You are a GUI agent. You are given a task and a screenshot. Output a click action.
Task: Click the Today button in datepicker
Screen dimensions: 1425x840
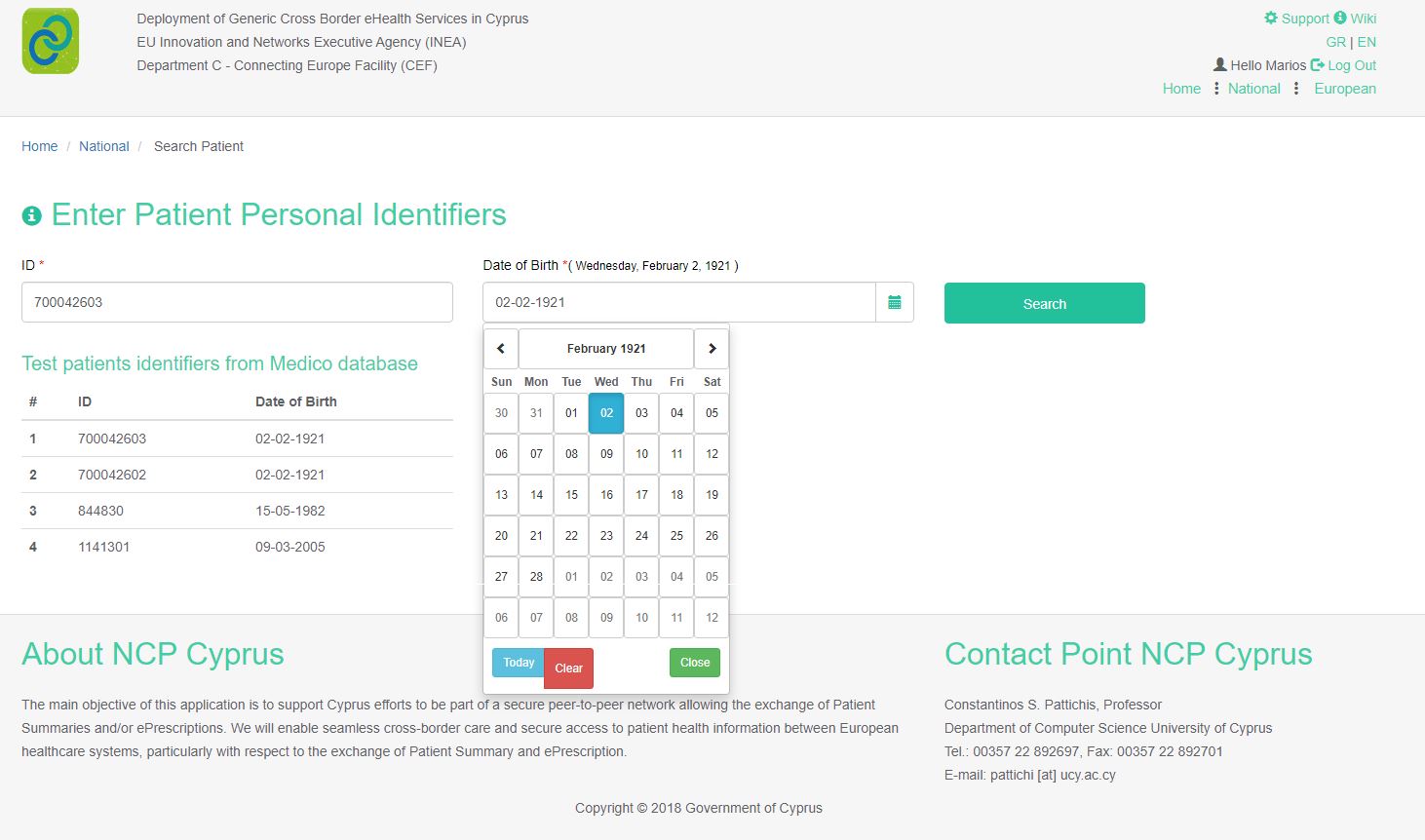[519, 663]
